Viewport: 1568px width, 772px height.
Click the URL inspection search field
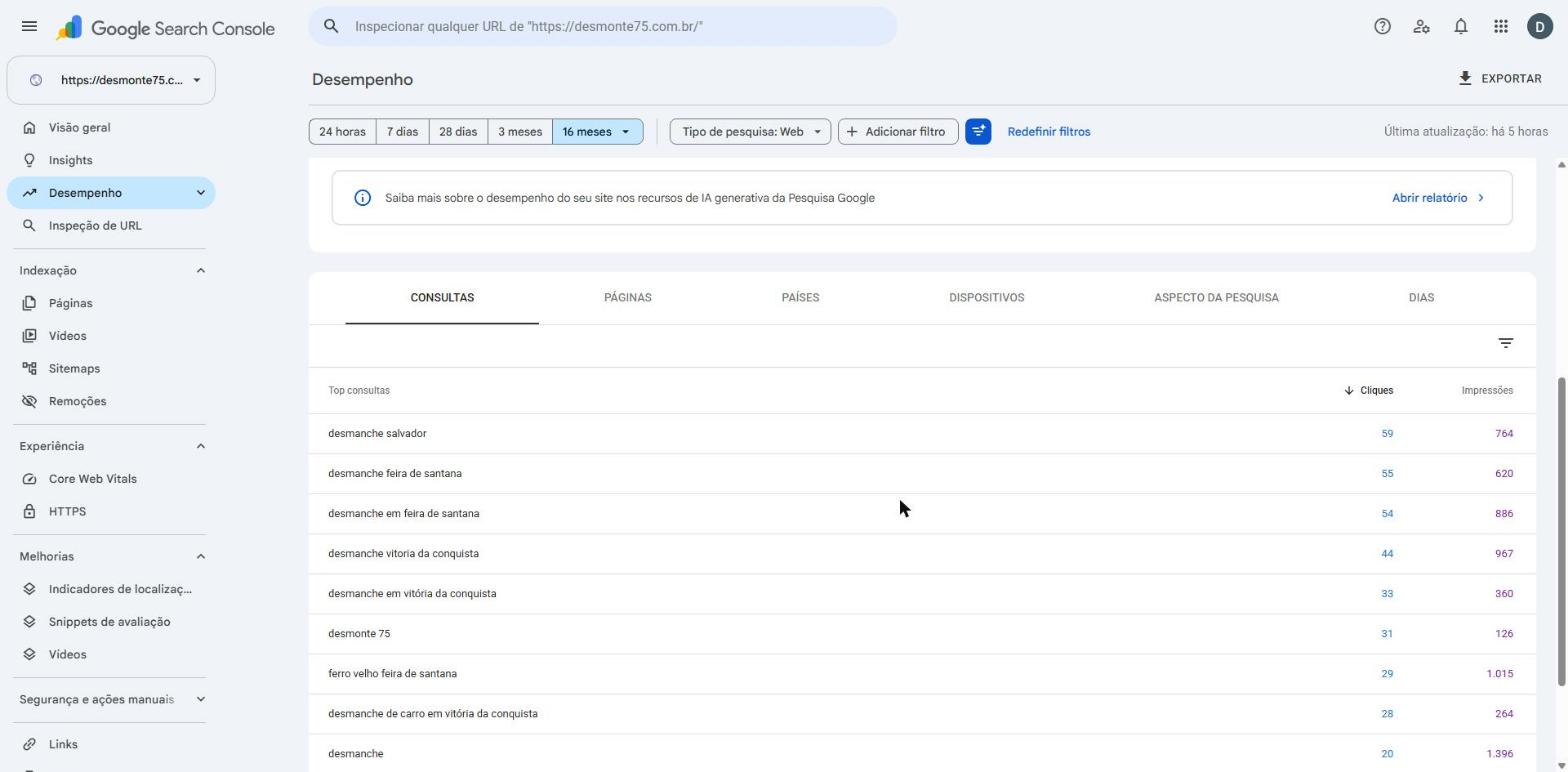click(603, 27)
